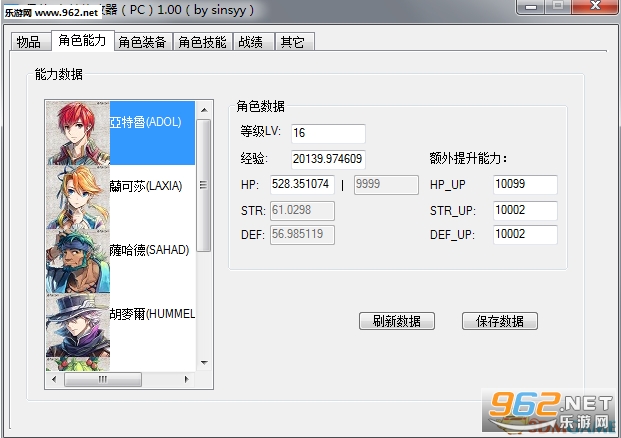Viewport: 621px width, 438px height.
Task: Select the 薩哈德(SAHAD) list entry name
Action: pyautogui.click(x=149, y=250)
